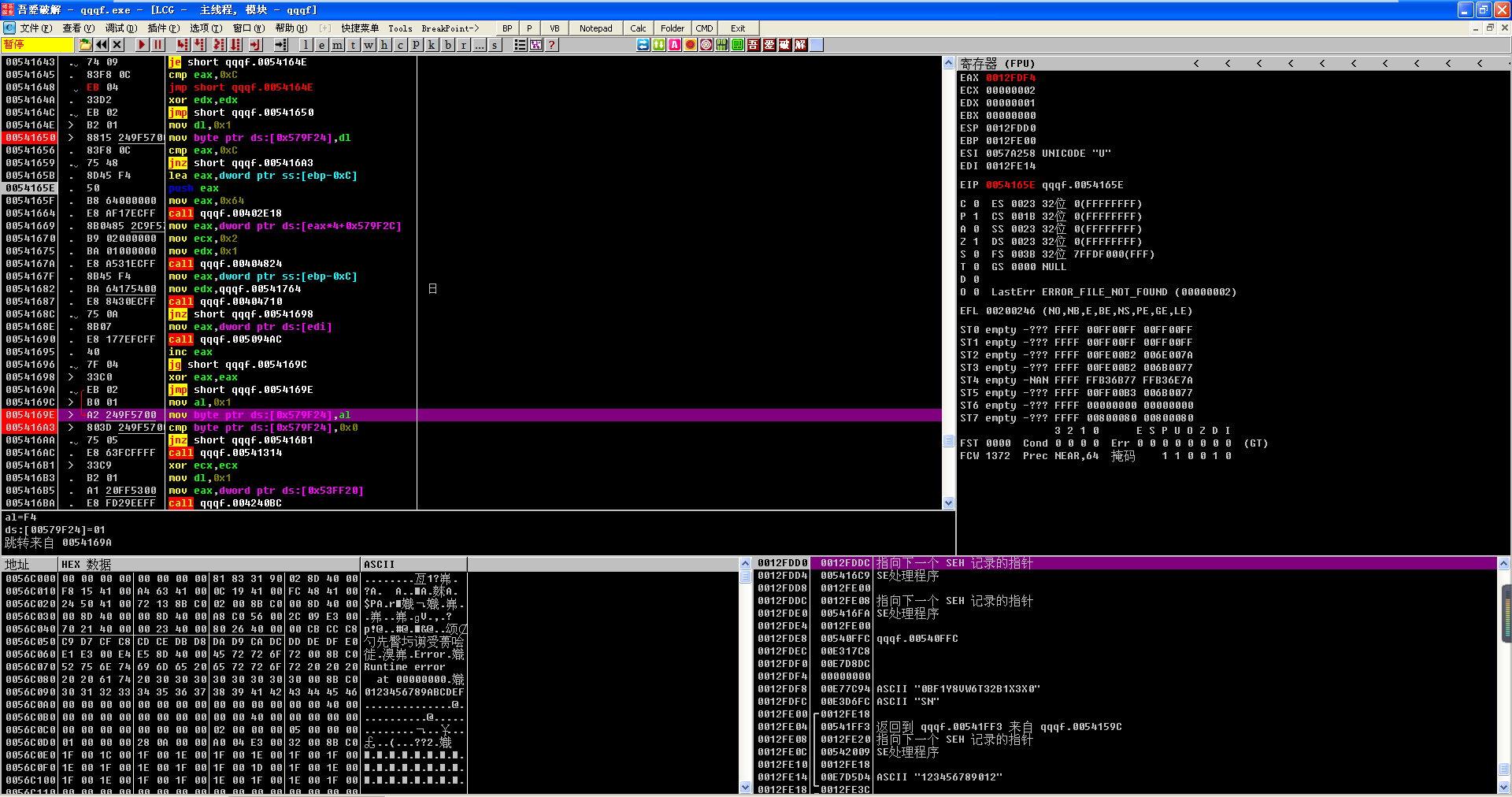Open the 查看(V) View menu

[78, 28]
